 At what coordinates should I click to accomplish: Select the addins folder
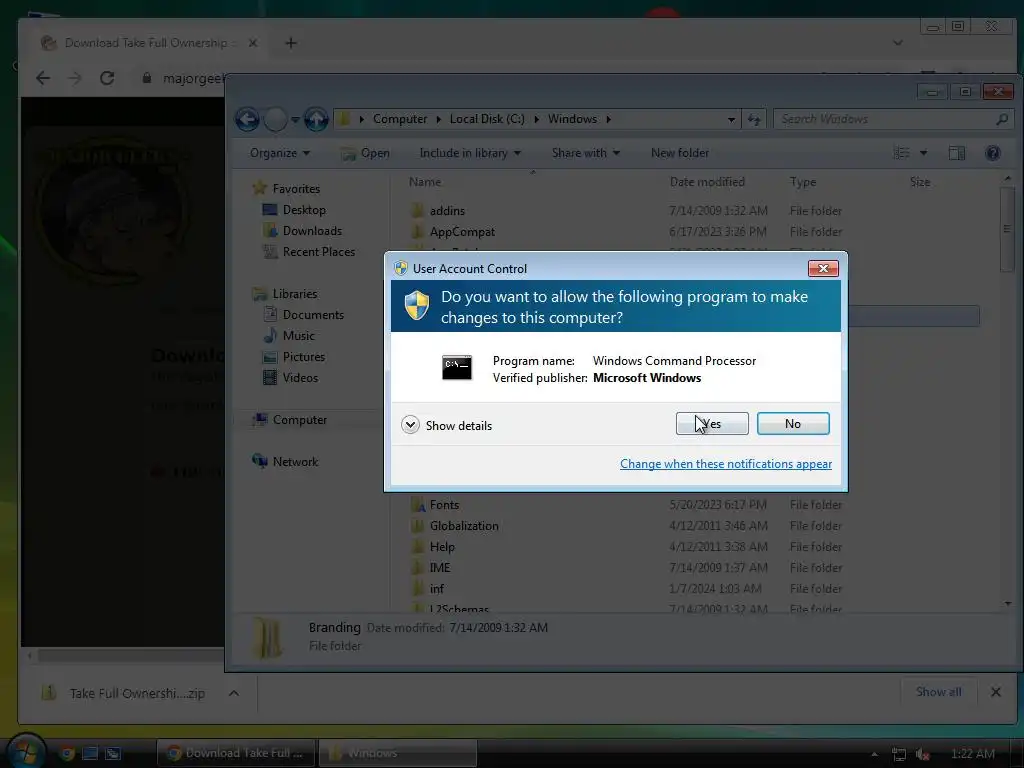pyautogui.click(x=447, y=211)
